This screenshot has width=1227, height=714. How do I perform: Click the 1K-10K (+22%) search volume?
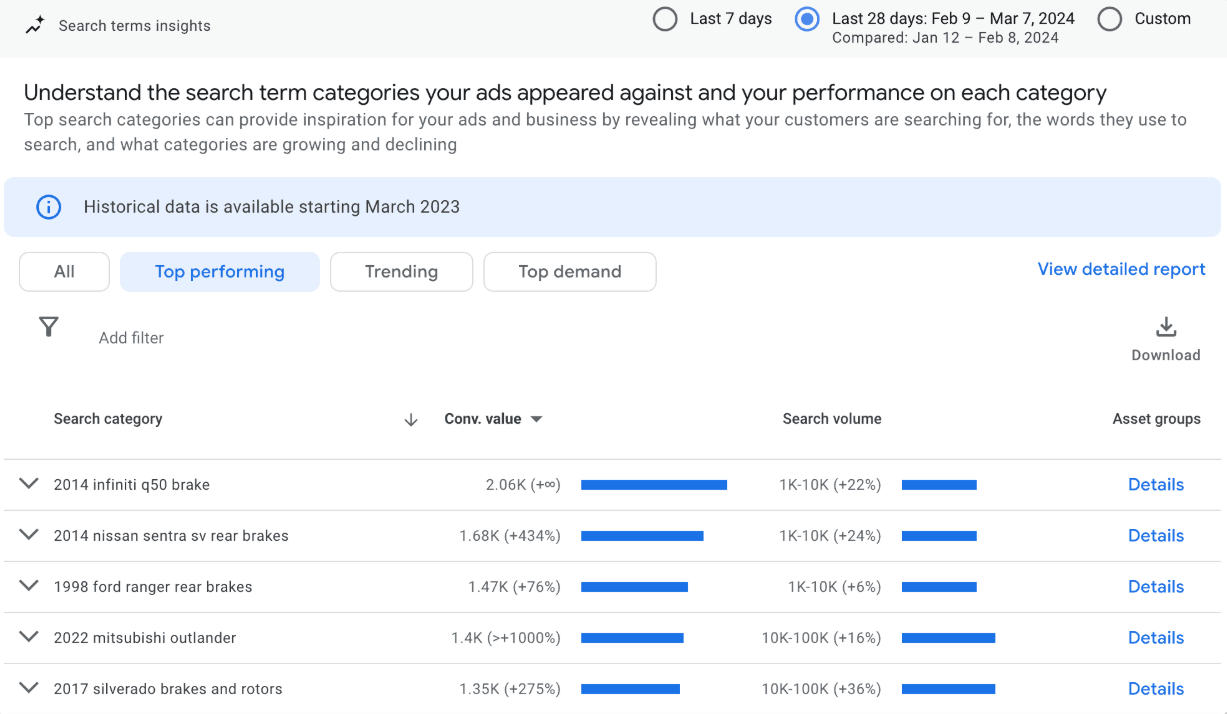click(x=830, y=485)
